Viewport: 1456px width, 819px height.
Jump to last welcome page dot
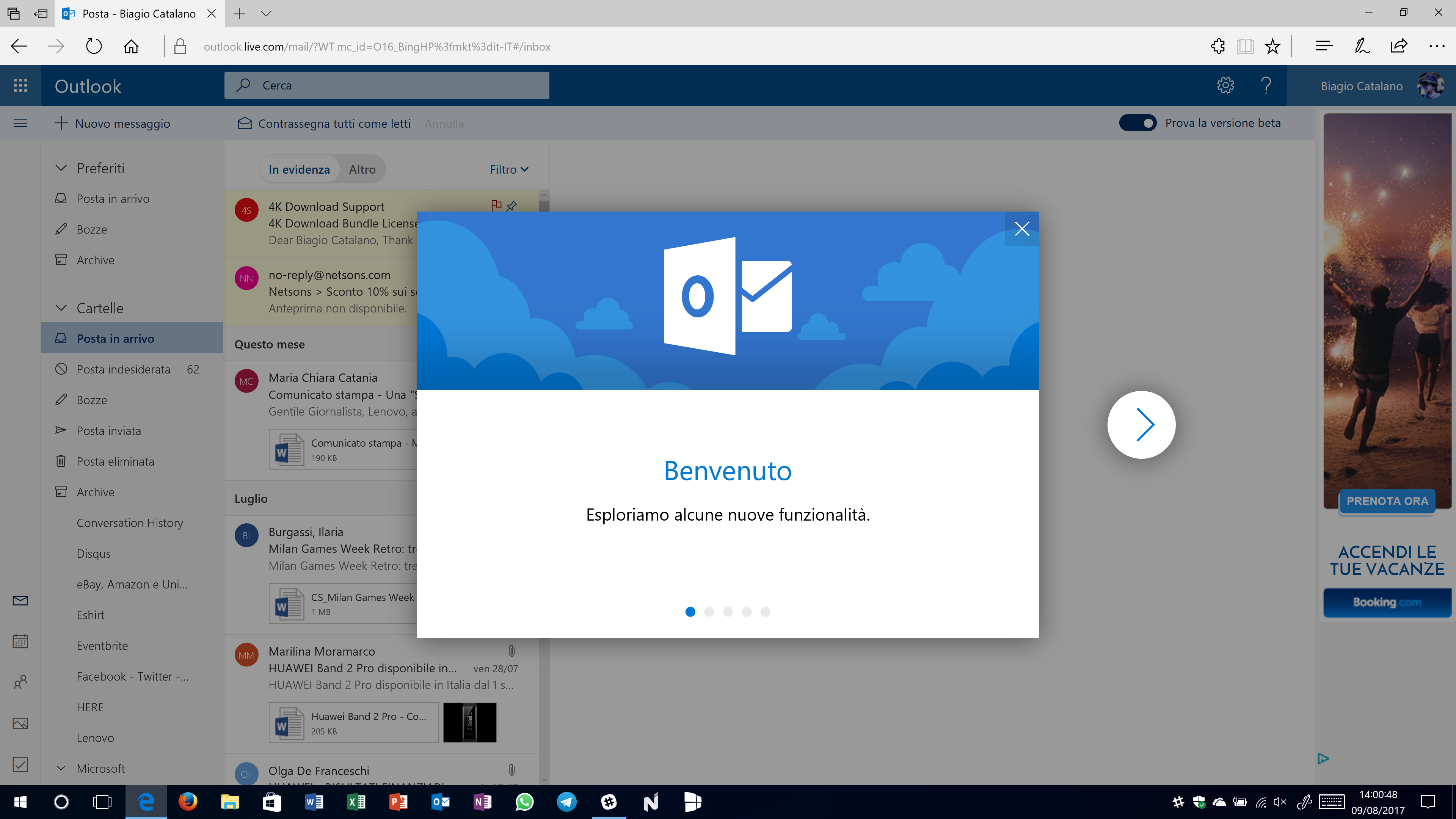click(x=765, y=612)
